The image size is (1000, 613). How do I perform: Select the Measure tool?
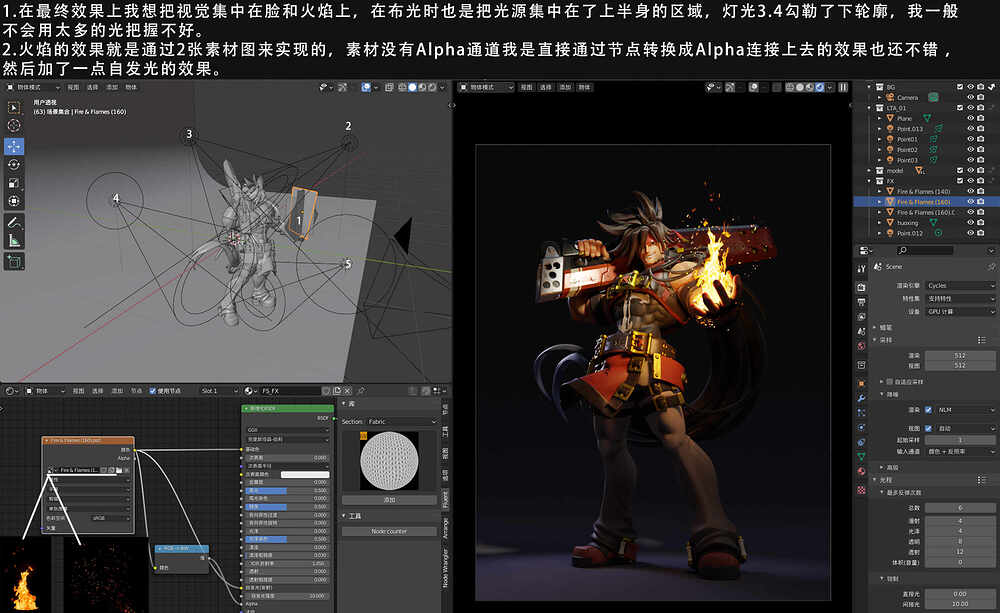[13, 240]
